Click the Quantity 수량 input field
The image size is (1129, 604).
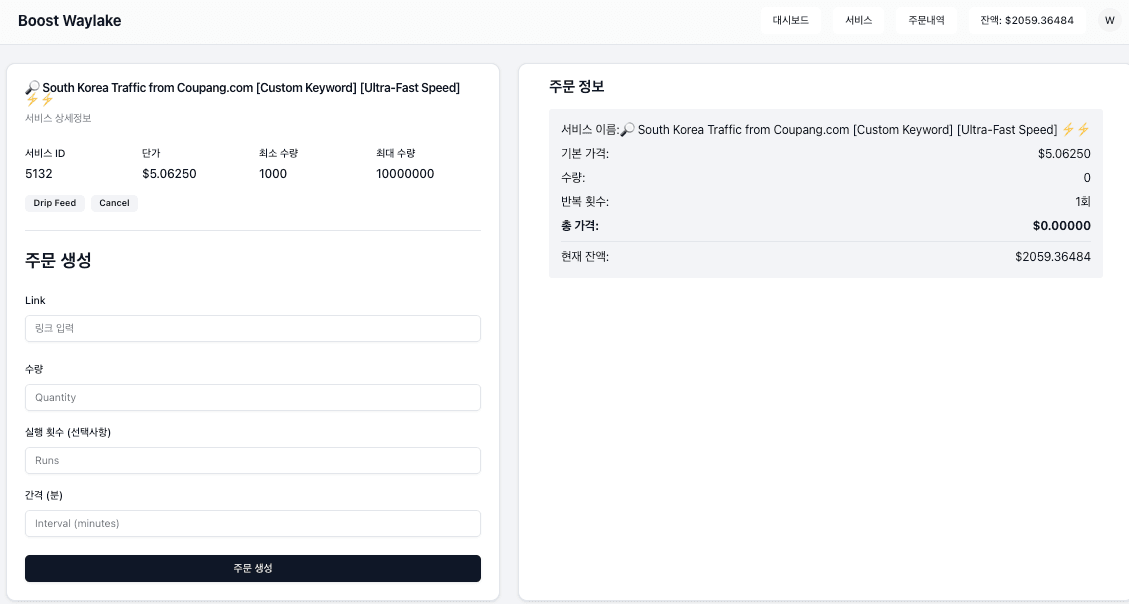point(252,397)
